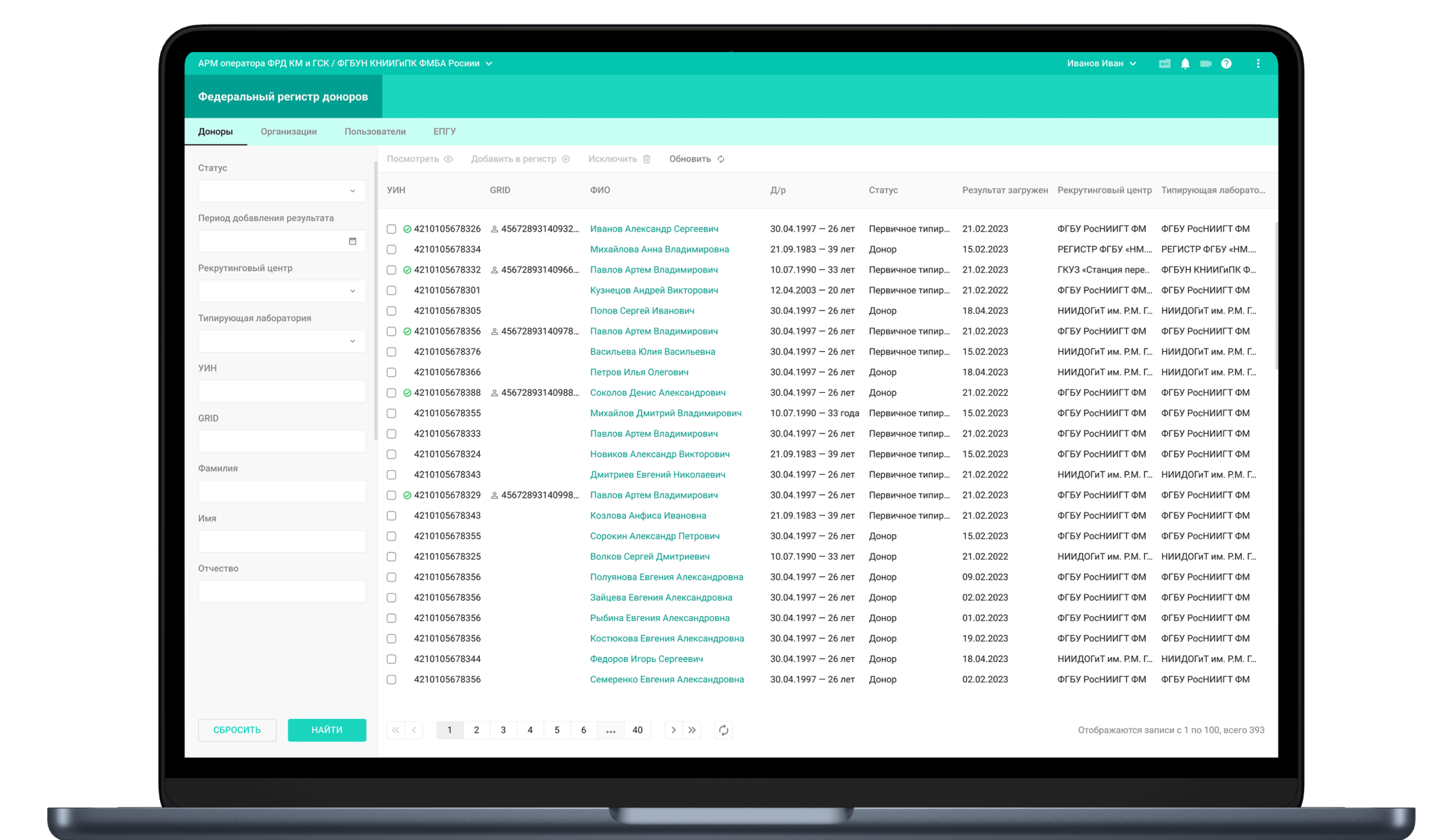This screenshot has height=840, width=1444.
Task: Click the refresh icon beside pagination
Action: tap(723, 730)
